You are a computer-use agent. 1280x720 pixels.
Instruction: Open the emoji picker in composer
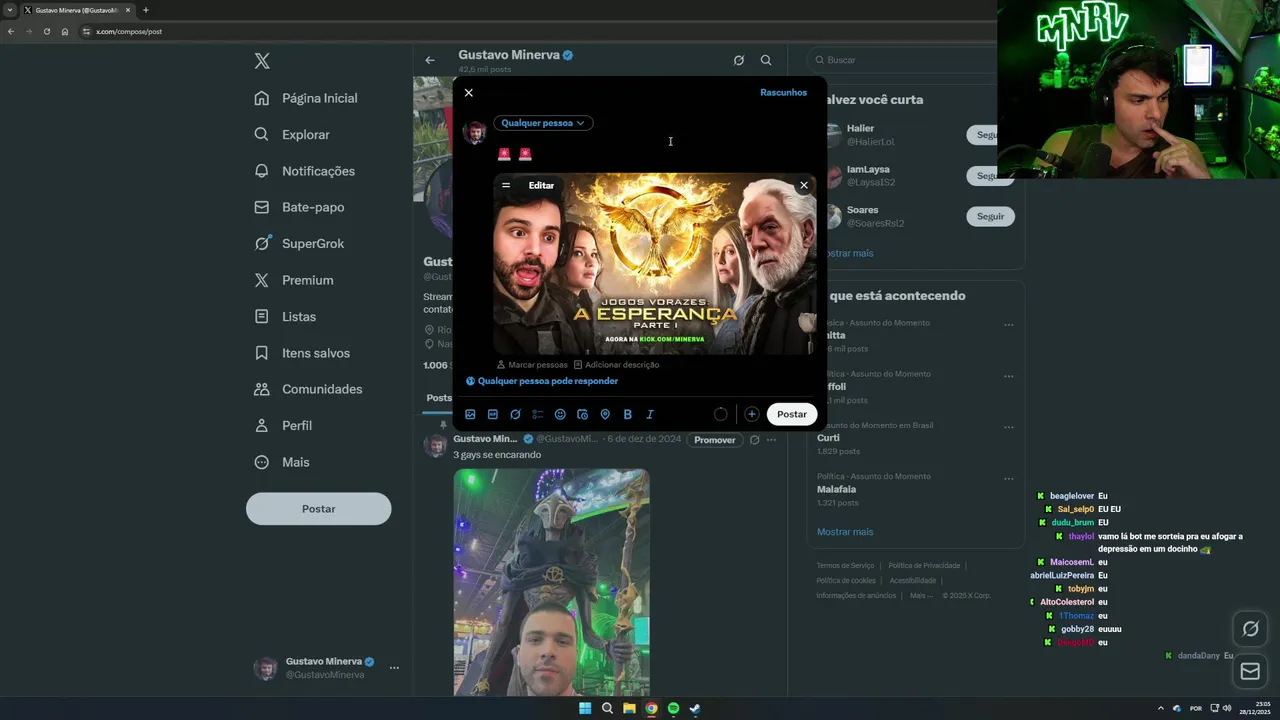(x=560, y=414)
